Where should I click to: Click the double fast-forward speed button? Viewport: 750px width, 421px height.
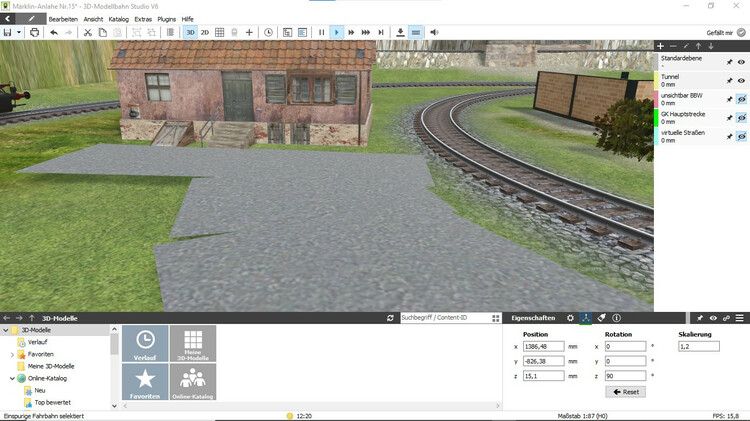351,33
